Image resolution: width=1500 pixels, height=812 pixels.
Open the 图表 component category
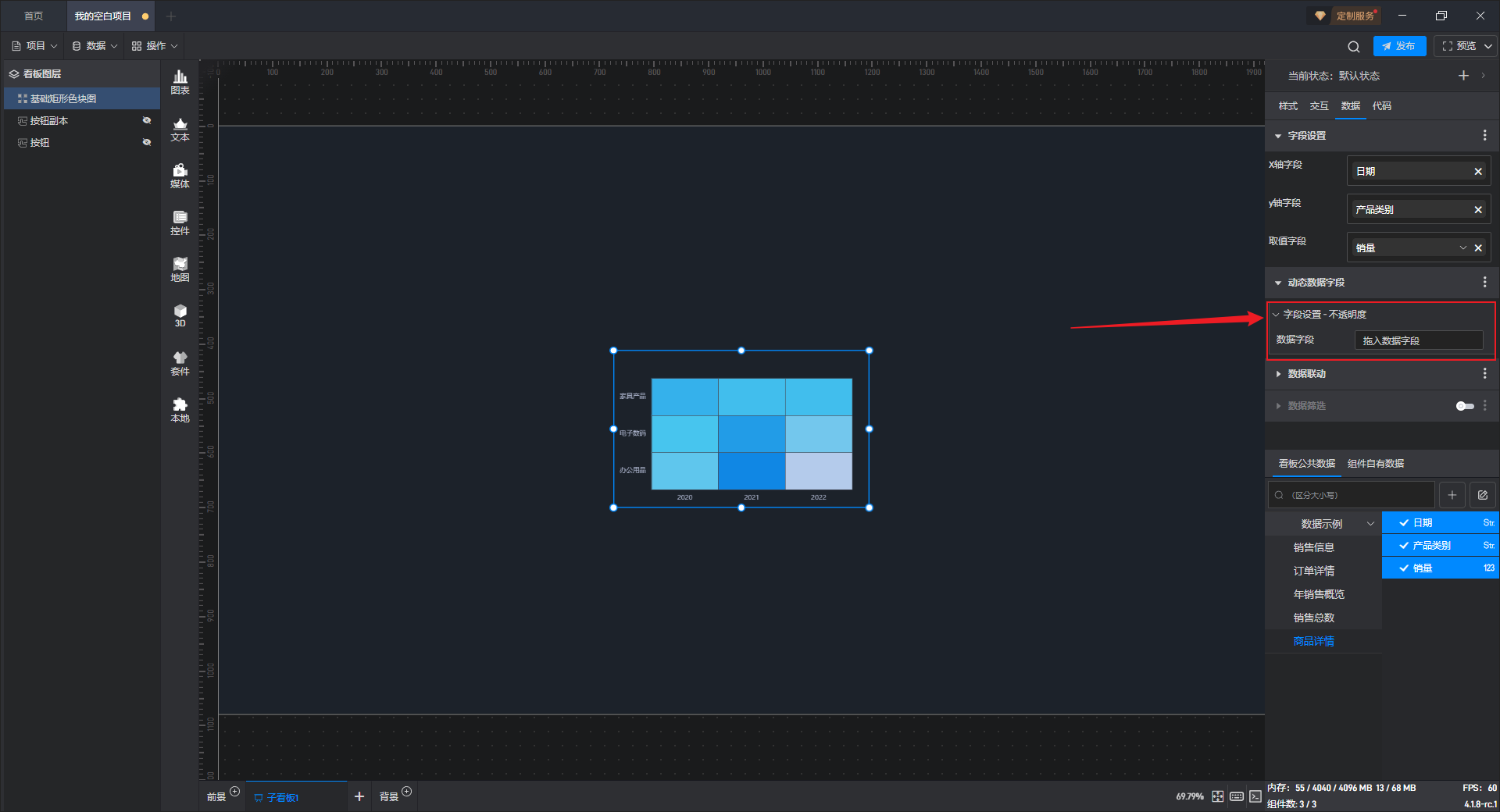tap(180, 82)
